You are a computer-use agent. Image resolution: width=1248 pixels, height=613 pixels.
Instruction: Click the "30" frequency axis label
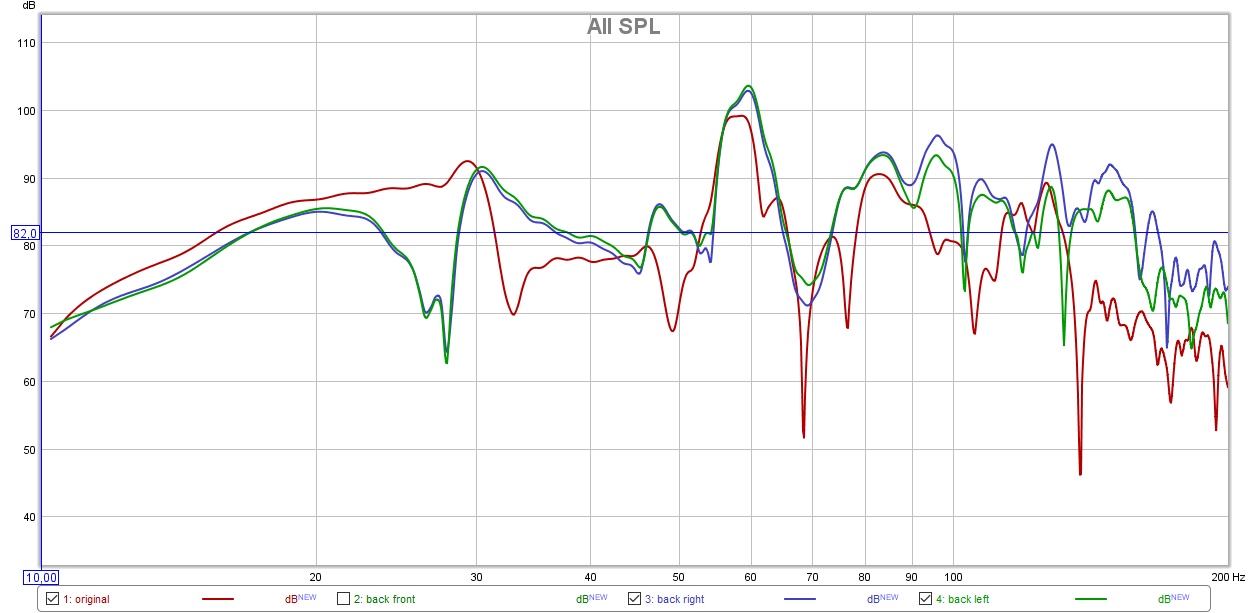point(476,577)
